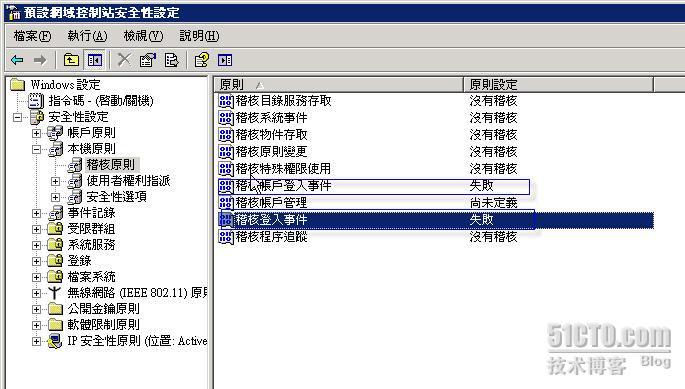Go up one level with folder icon
Viewport: 685px width, 389px height.
[x=71, y=60]
